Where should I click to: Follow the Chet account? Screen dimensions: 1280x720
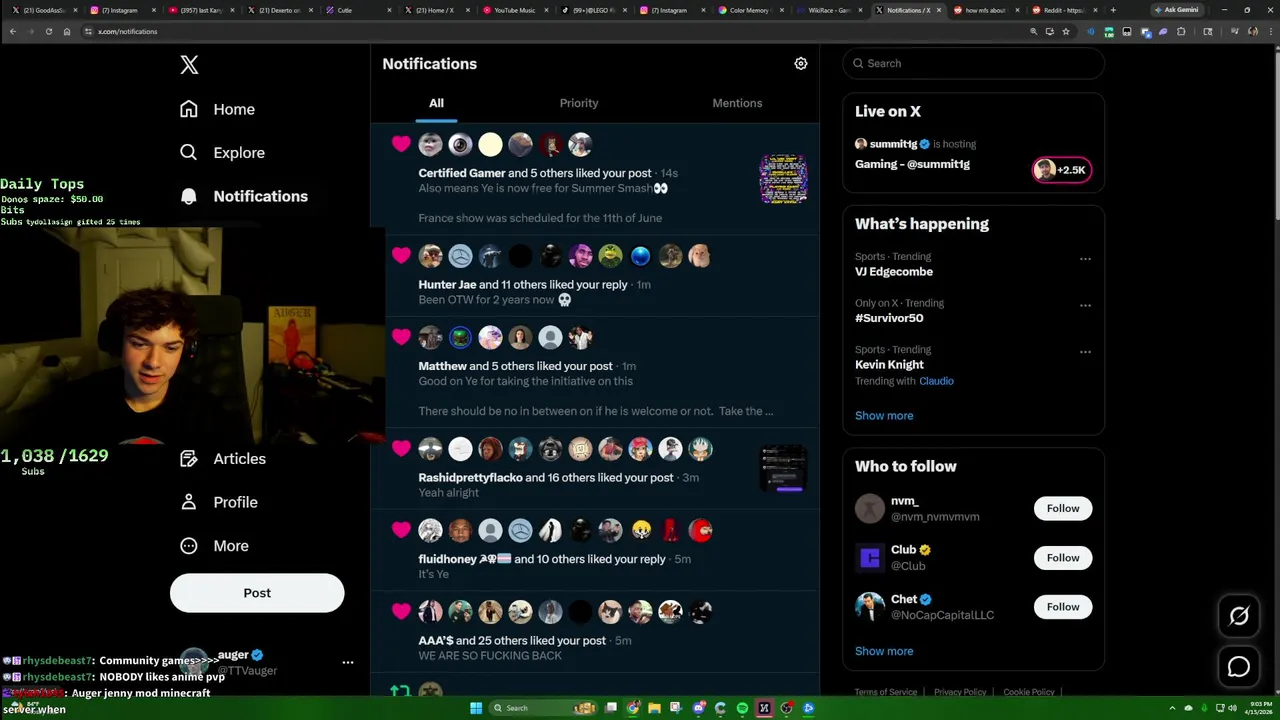pos(1063,607)
